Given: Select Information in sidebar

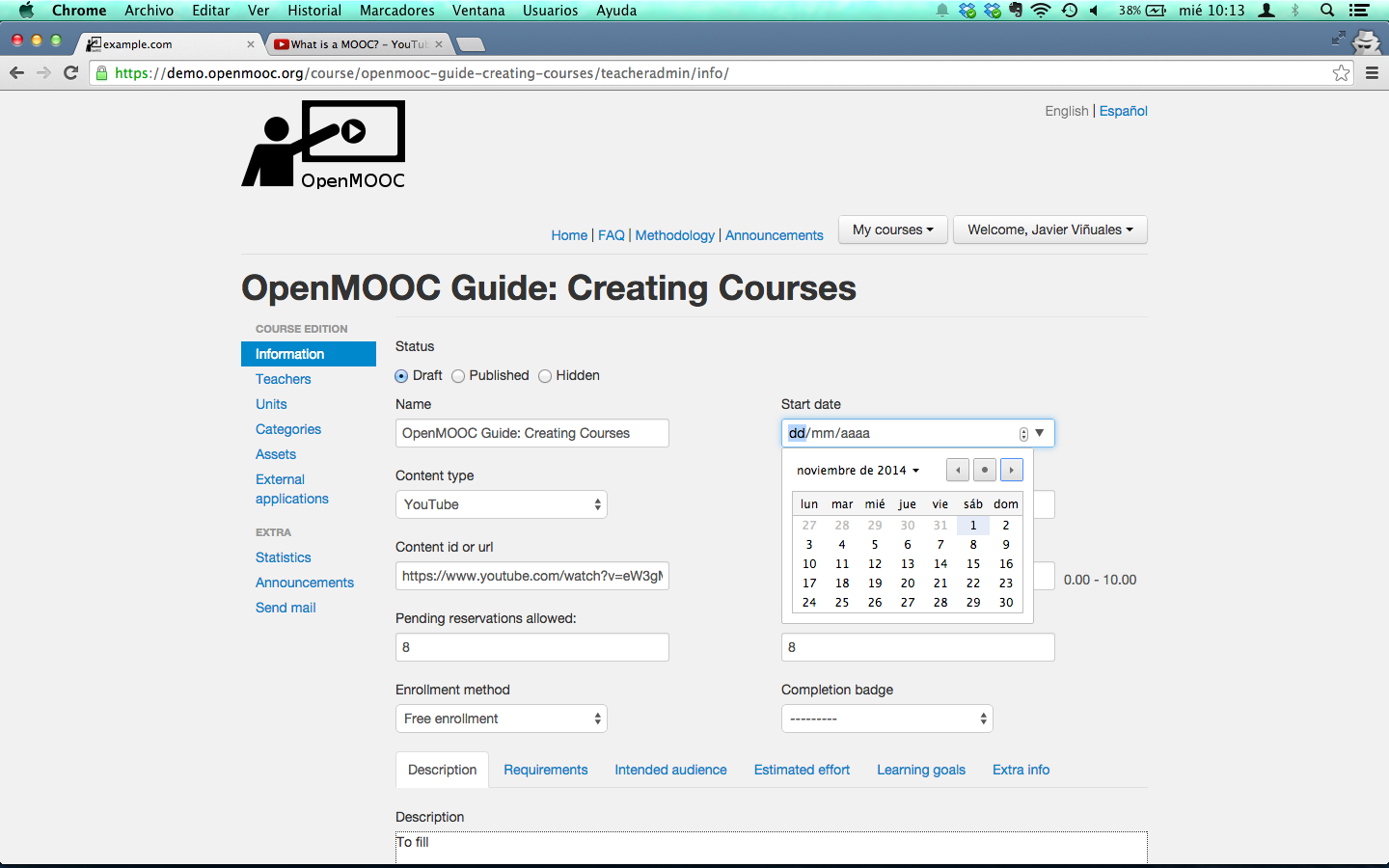Looking at the screenshot, I should (x=309, y=354).
